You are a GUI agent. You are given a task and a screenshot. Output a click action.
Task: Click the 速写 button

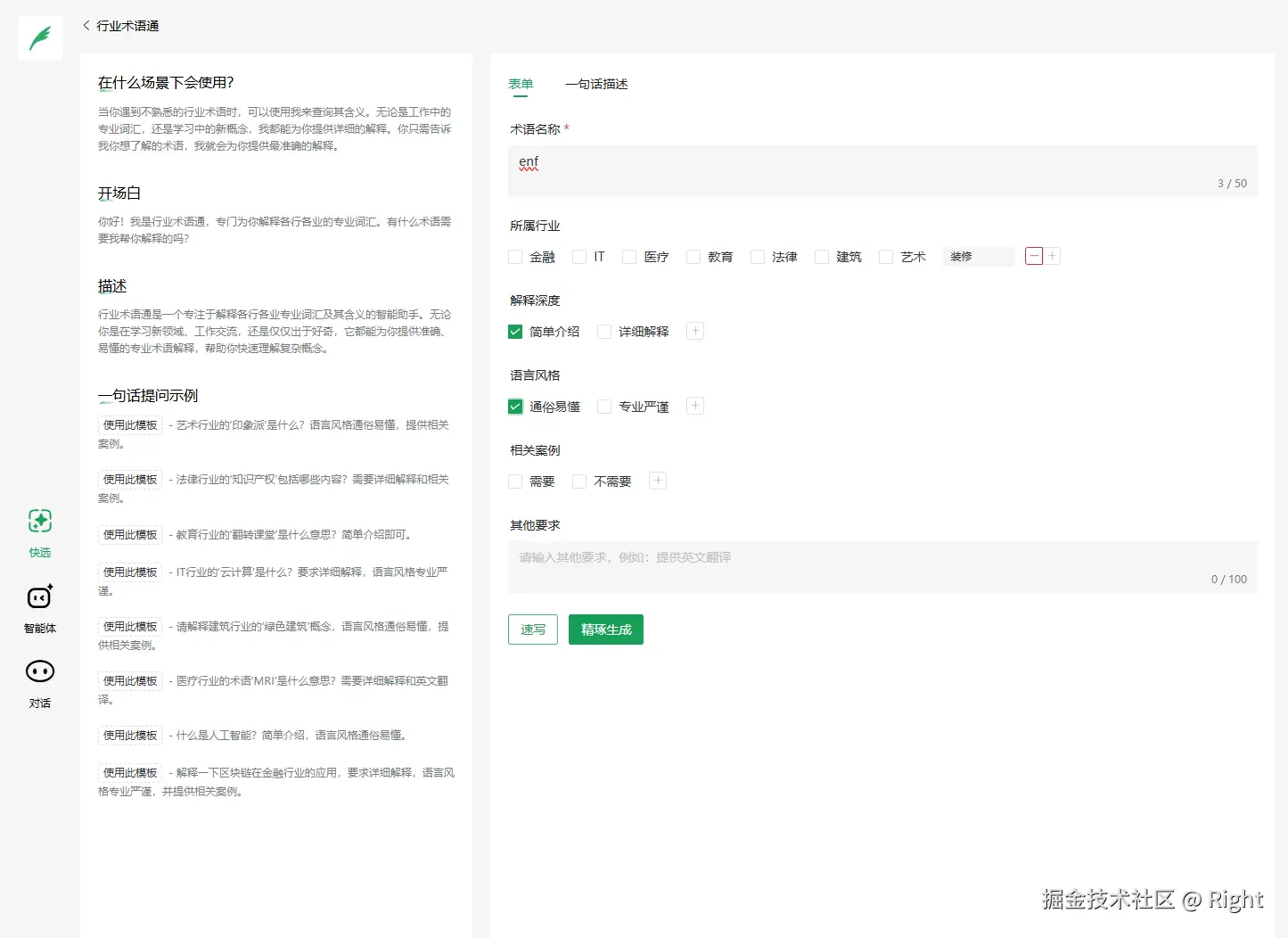click(x=532, y=629)
